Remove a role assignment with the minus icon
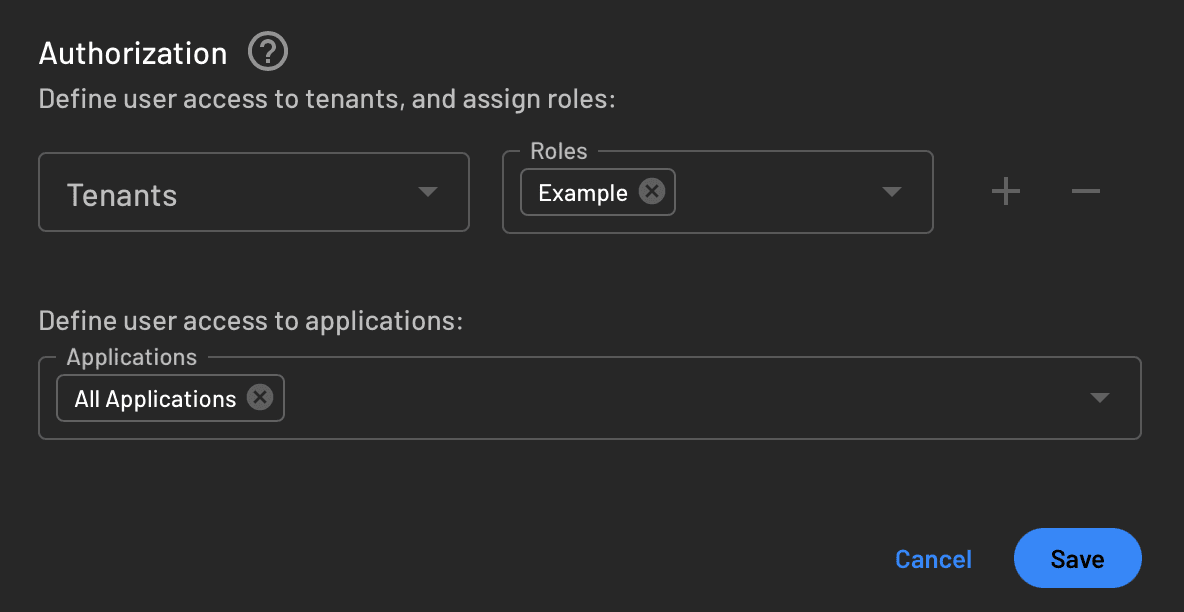The height and width of the screenshot is (612, 1184). [1085, 191]
